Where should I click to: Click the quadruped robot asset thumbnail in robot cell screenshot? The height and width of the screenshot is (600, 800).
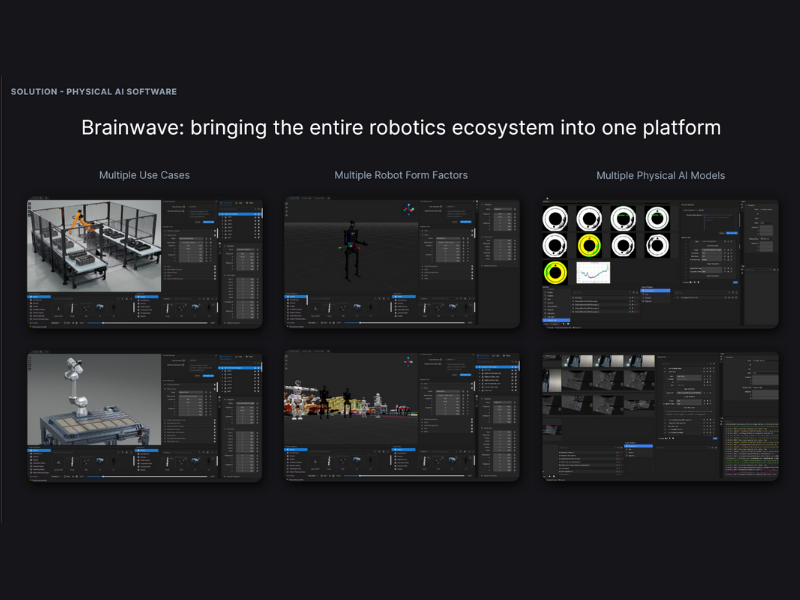coord(99,308)
